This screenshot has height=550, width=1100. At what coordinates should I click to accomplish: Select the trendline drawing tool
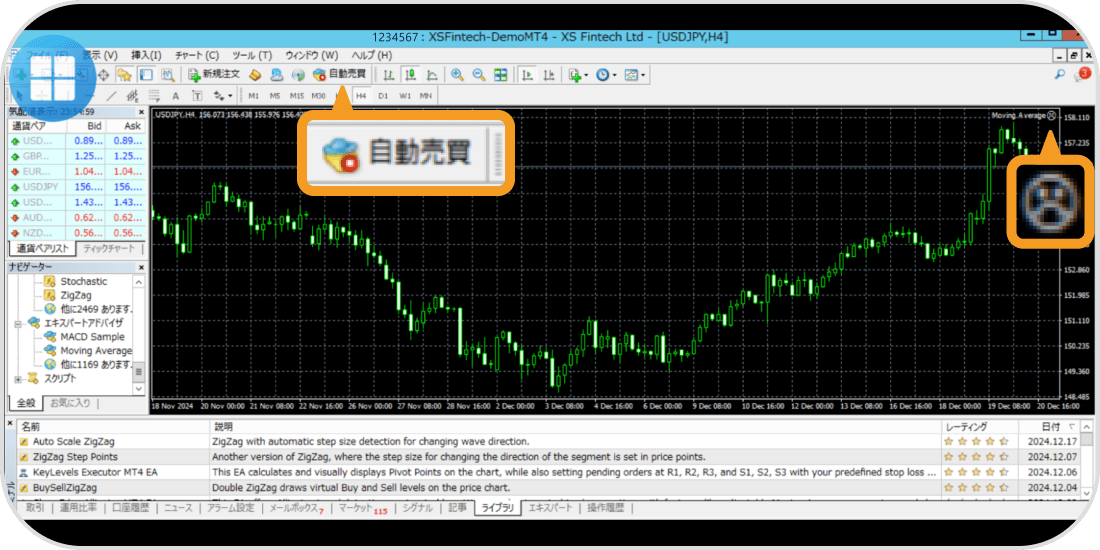pyautogui.click(x=112, y=95)
